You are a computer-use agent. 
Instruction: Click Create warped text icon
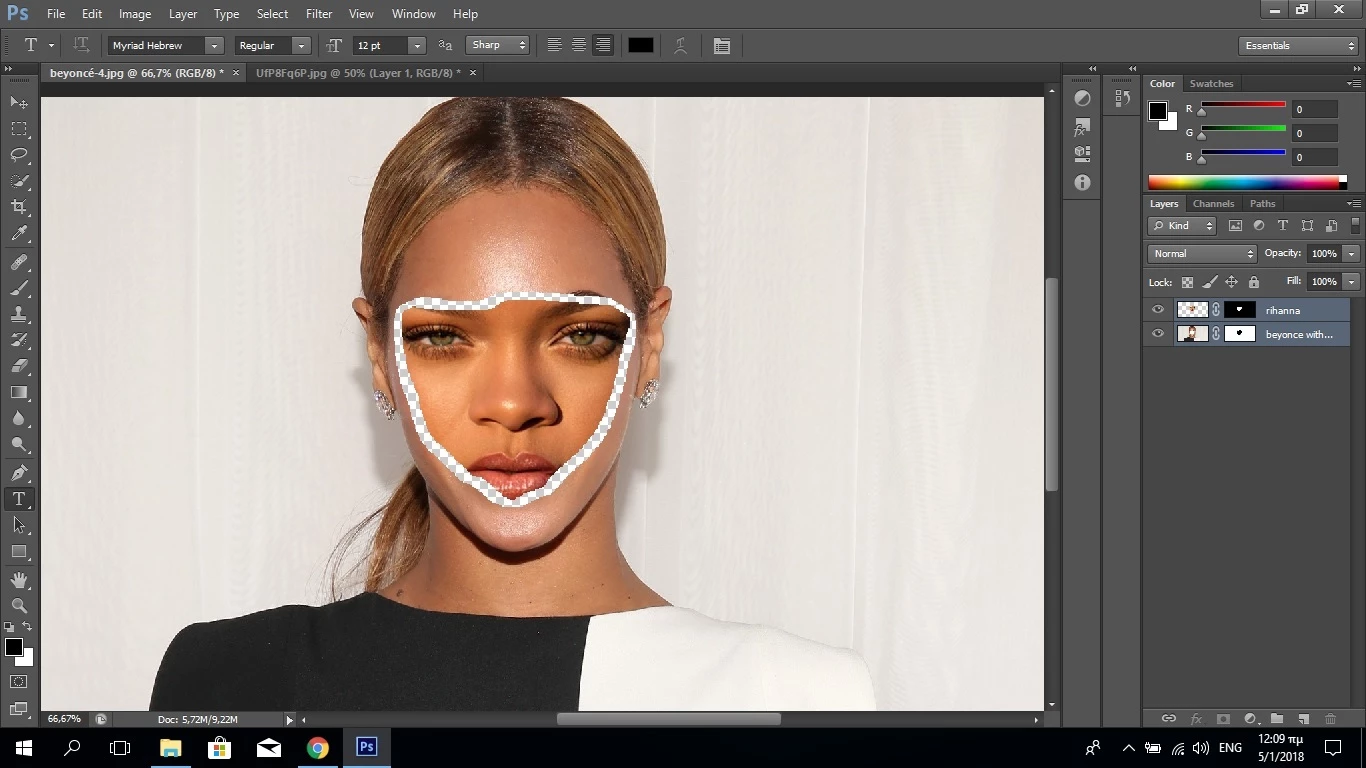(680, 45)
